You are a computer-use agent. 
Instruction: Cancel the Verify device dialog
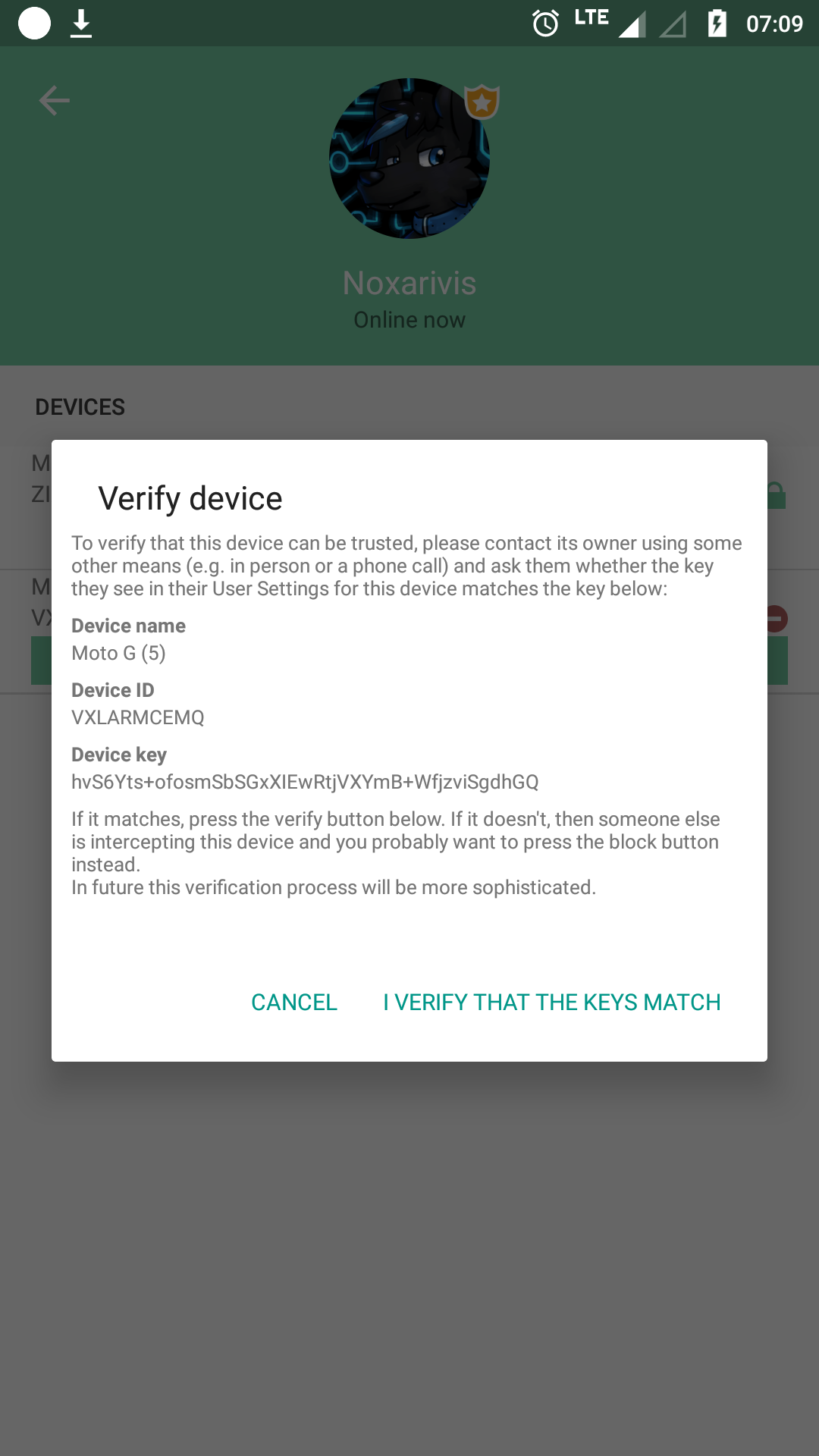(294, 1003)
